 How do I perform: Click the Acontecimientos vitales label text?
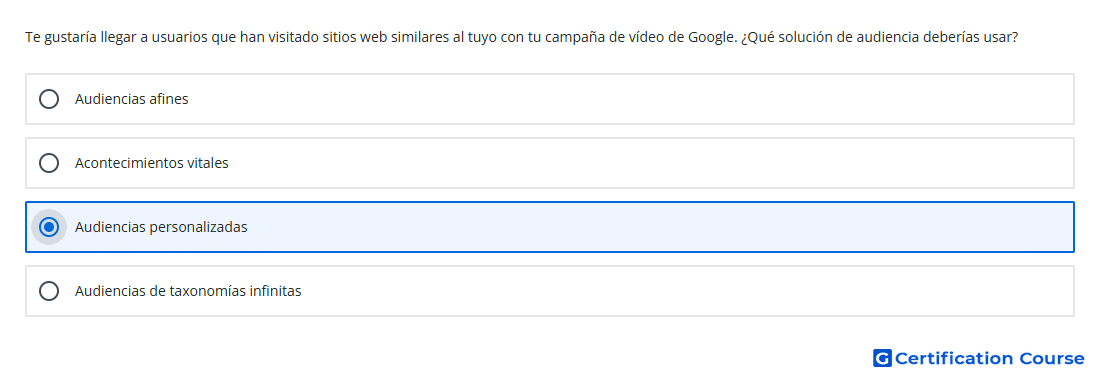click(x=152, y=163)
